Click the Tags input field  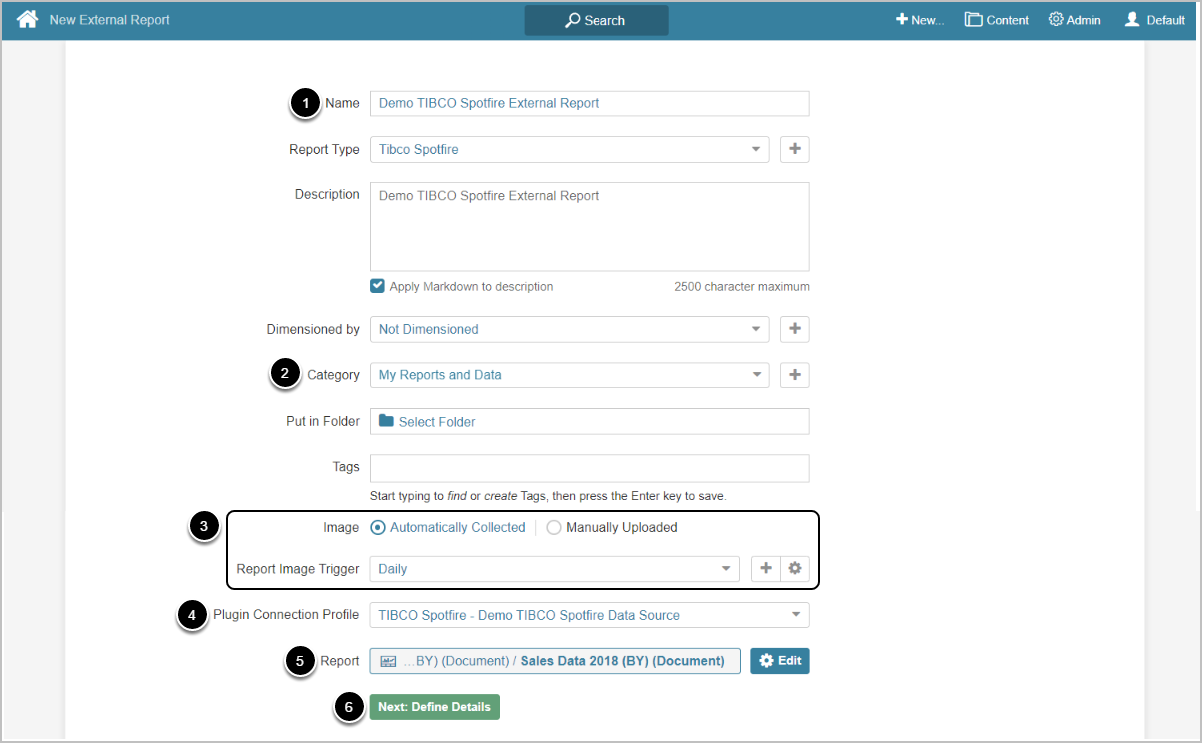(589, 468)
